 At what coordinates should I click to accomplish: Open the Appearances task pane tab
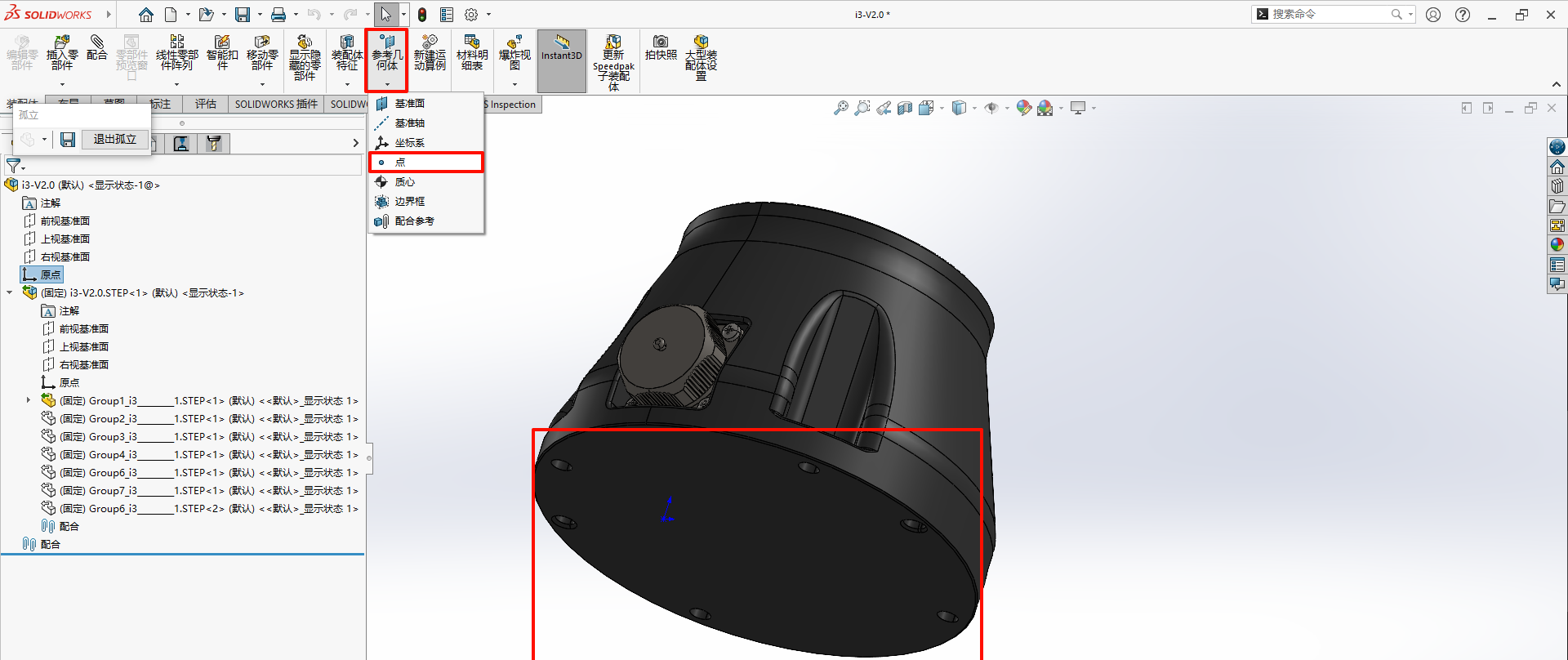[x=1557, y=245]
